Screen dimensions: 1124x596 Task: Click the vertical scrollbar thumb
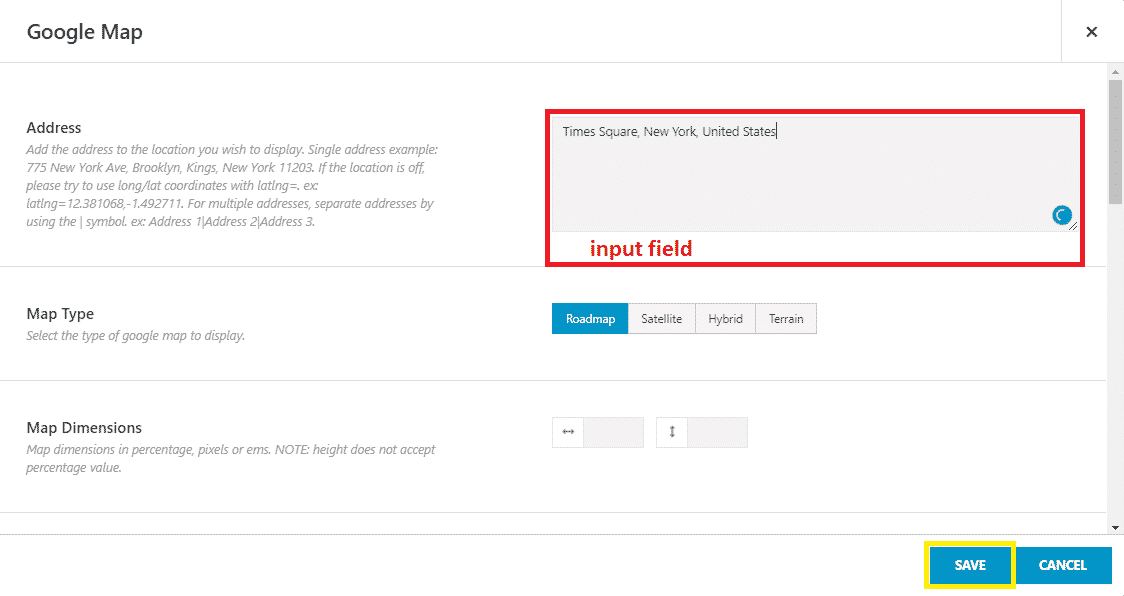[x=1115, y=141]
